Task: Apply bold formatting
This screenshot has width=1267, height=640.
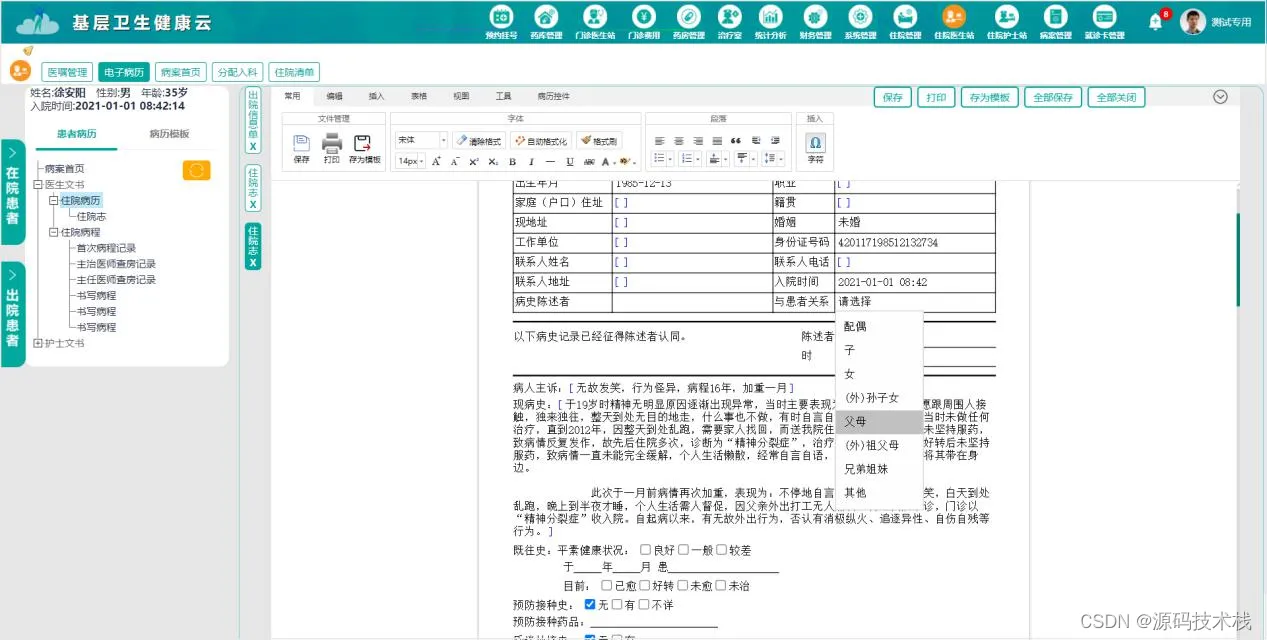Action: coord(512,161)
